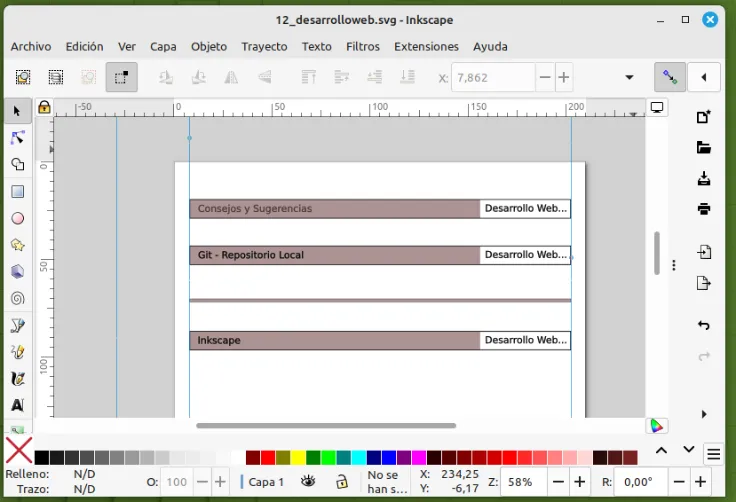Open snapping options popover arrow
The image size is (736, 502).
pos(704,77)
